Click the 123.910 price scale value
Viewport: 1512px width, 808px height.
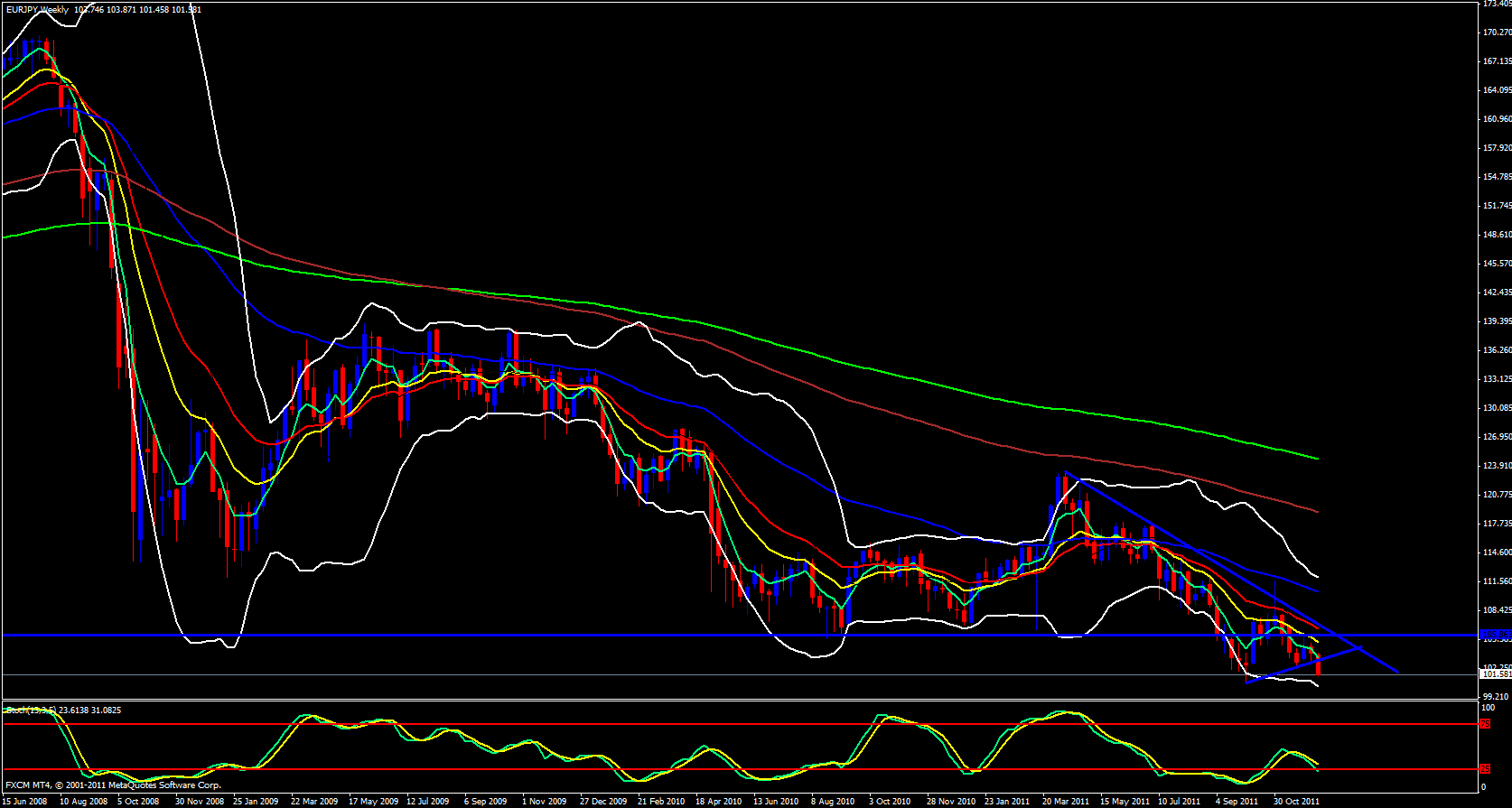pos(1496,466)
